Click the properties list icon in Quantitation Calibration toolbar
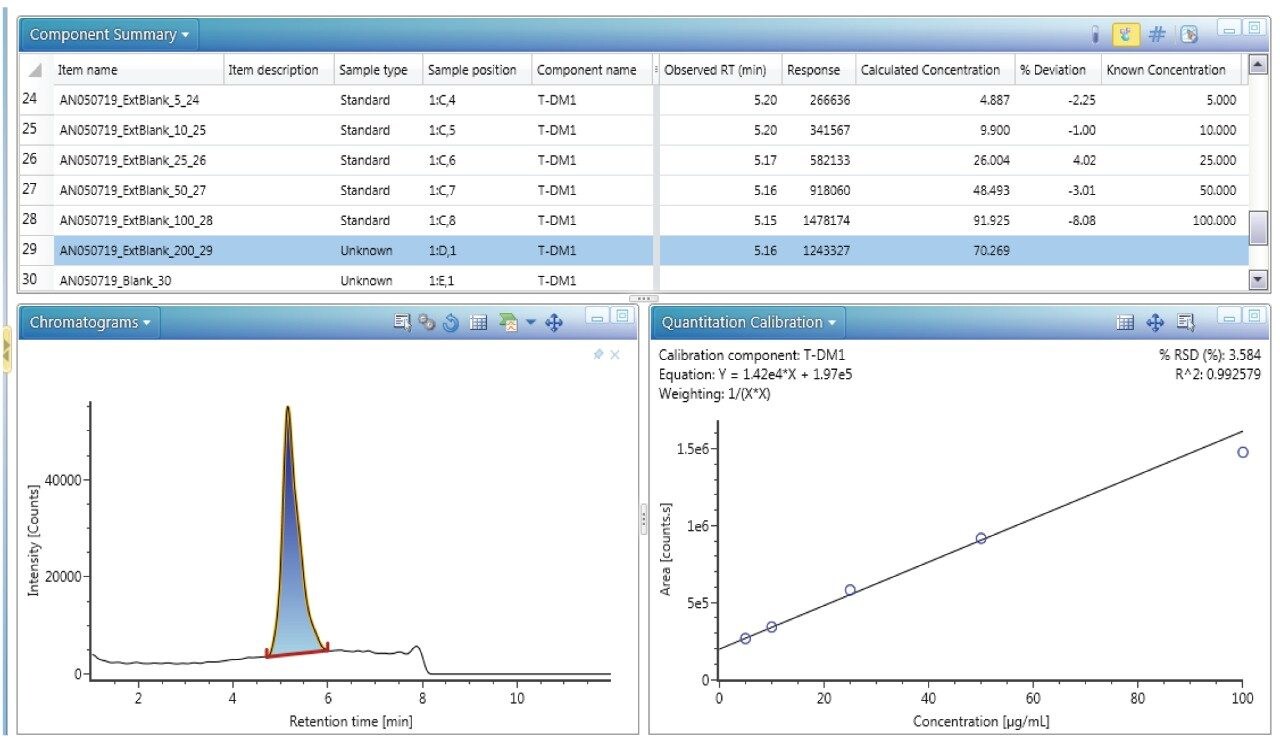 click(1186, 322)
